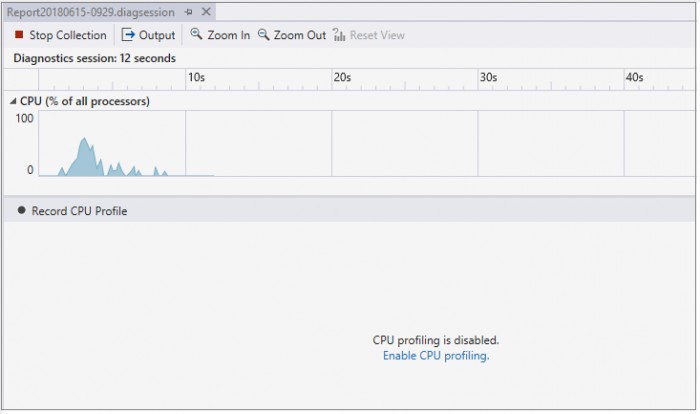Viewport: 700px width, 414px height.
Task: Stop the diagnostics collection
Action: (x=60, y=35)
